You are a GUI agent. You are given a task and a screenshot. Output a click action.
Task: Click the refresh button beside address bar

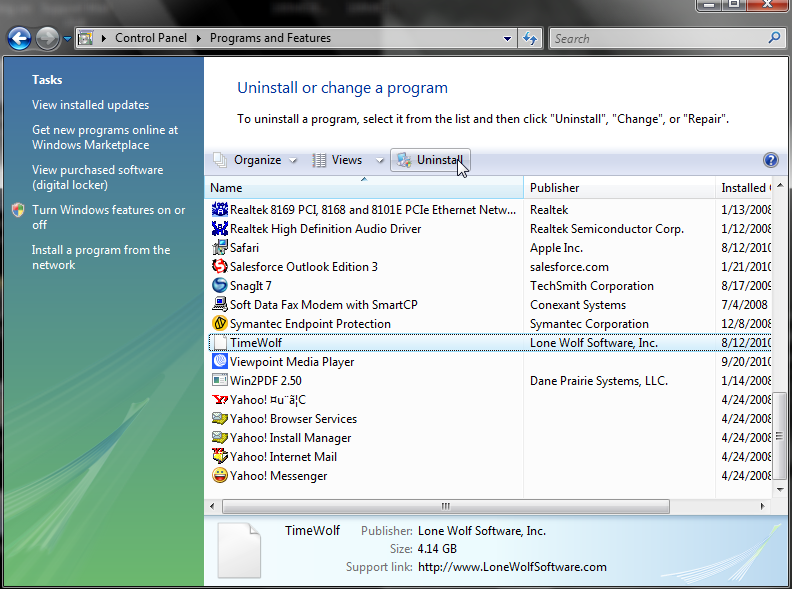pos(530,39)
